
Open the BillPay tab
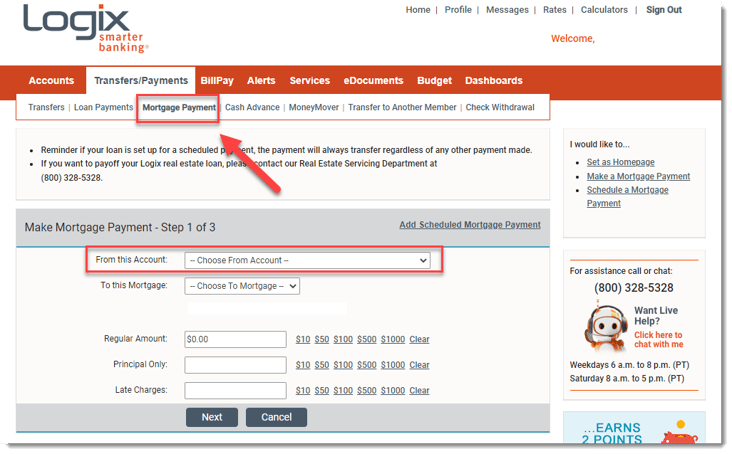click(217, 81)
